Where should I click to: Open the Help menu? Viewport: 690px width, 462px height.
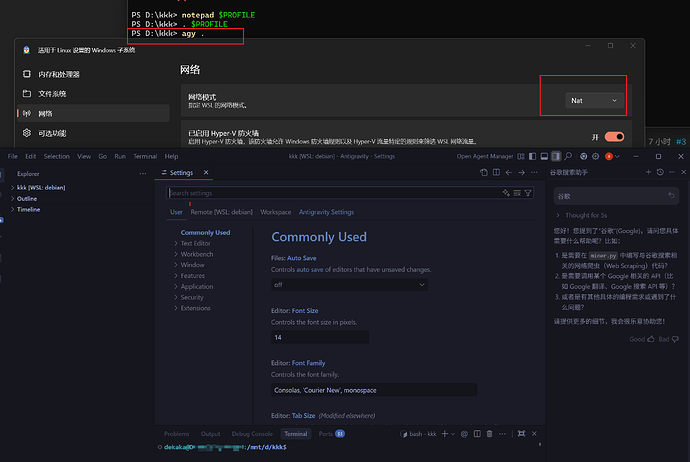point(171,156)
